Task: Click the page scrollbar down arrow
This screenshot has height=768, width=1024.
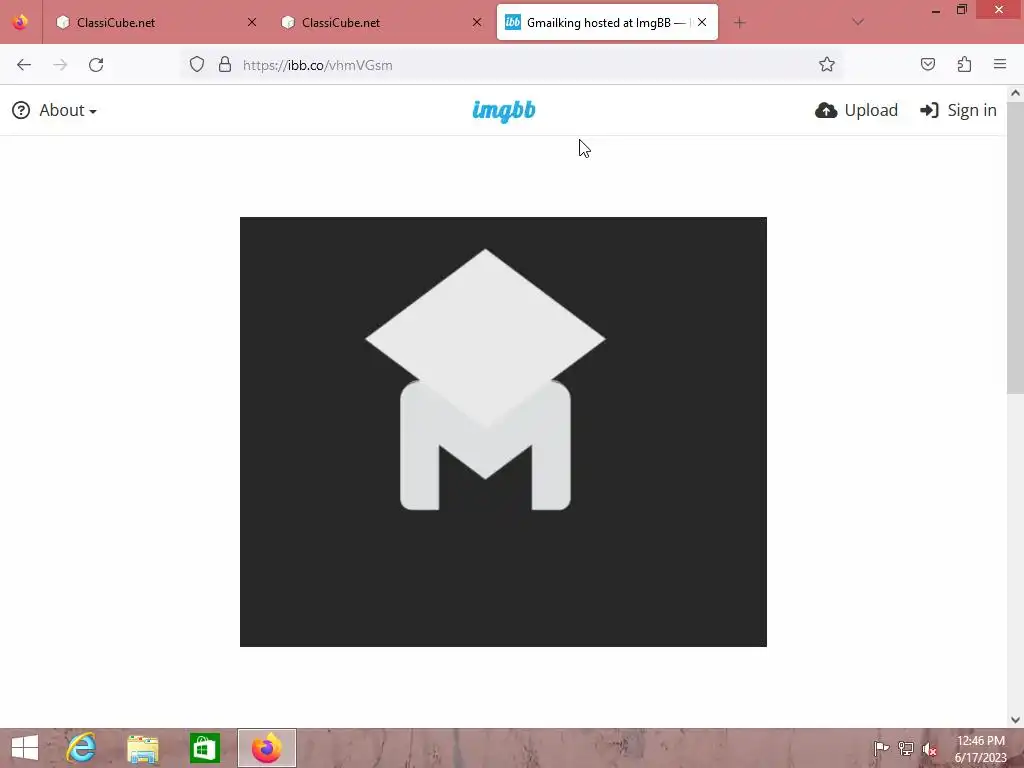Action: [x=1015, y=720]
